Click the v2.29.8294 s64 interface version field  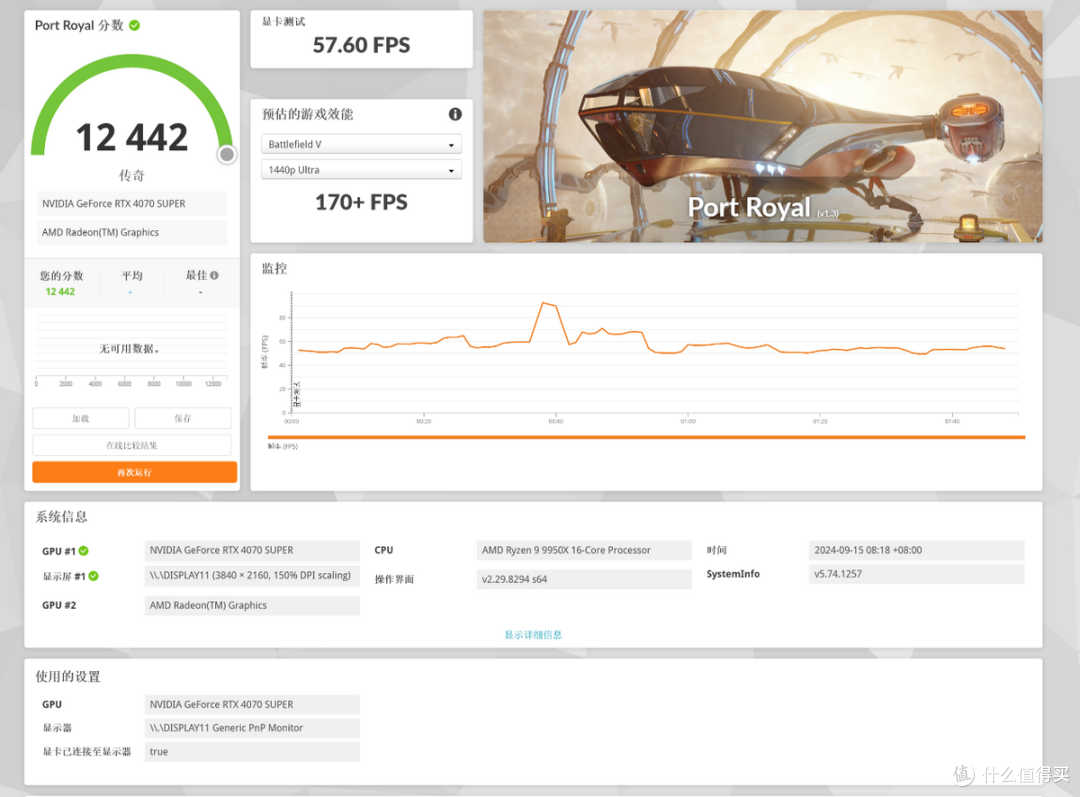coord(583,579)
